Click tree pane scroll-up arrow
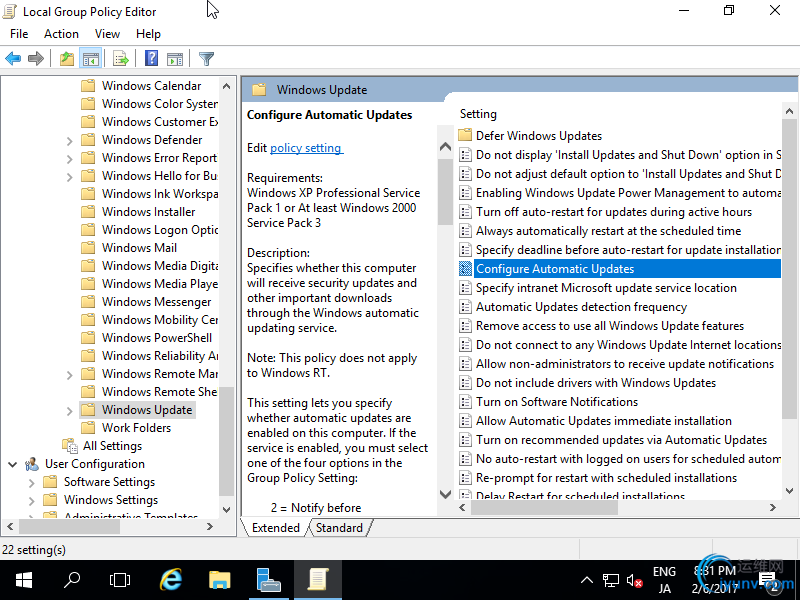This screenshot has width=800, height=600. tap(227, 86)
